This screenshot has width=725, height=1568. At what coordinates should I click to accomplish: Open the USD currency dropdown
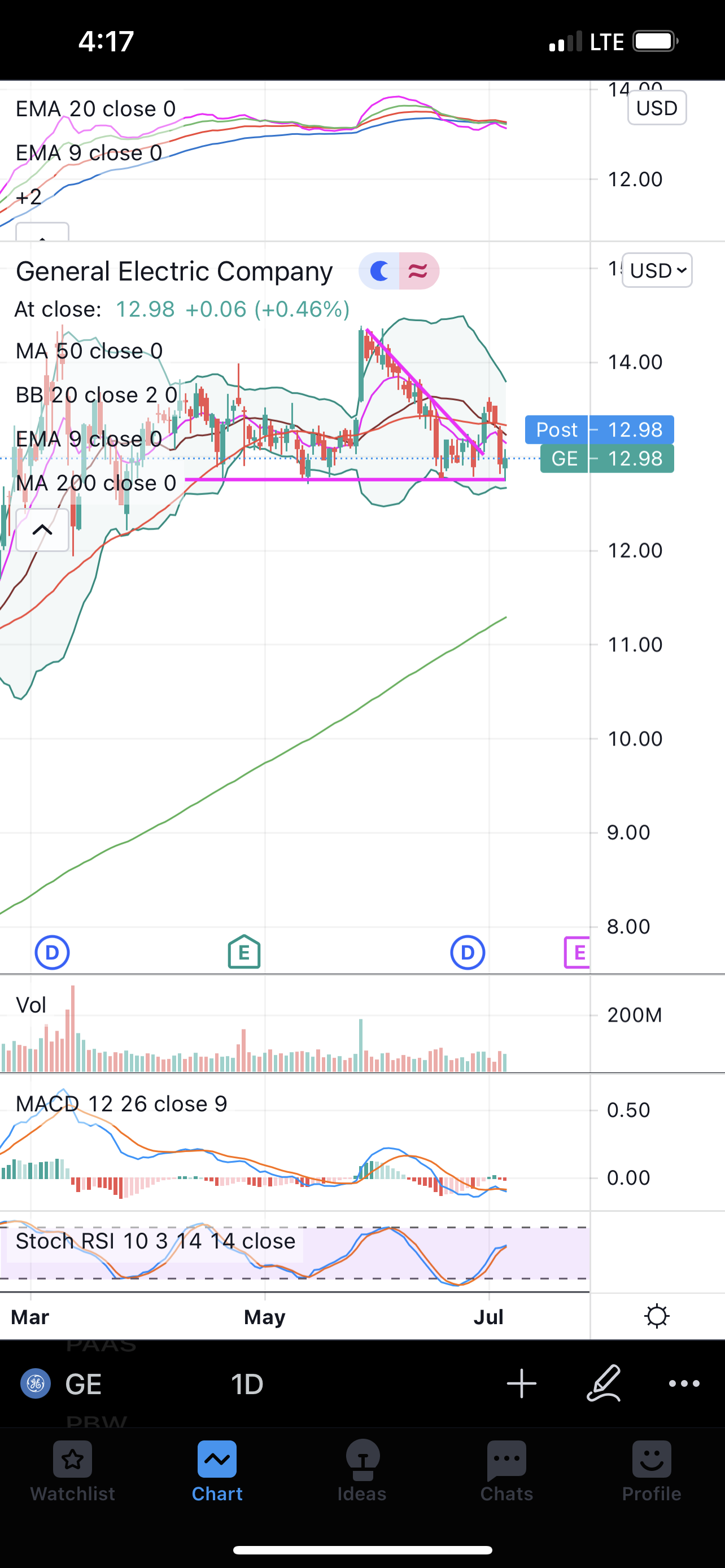point(657,270)
